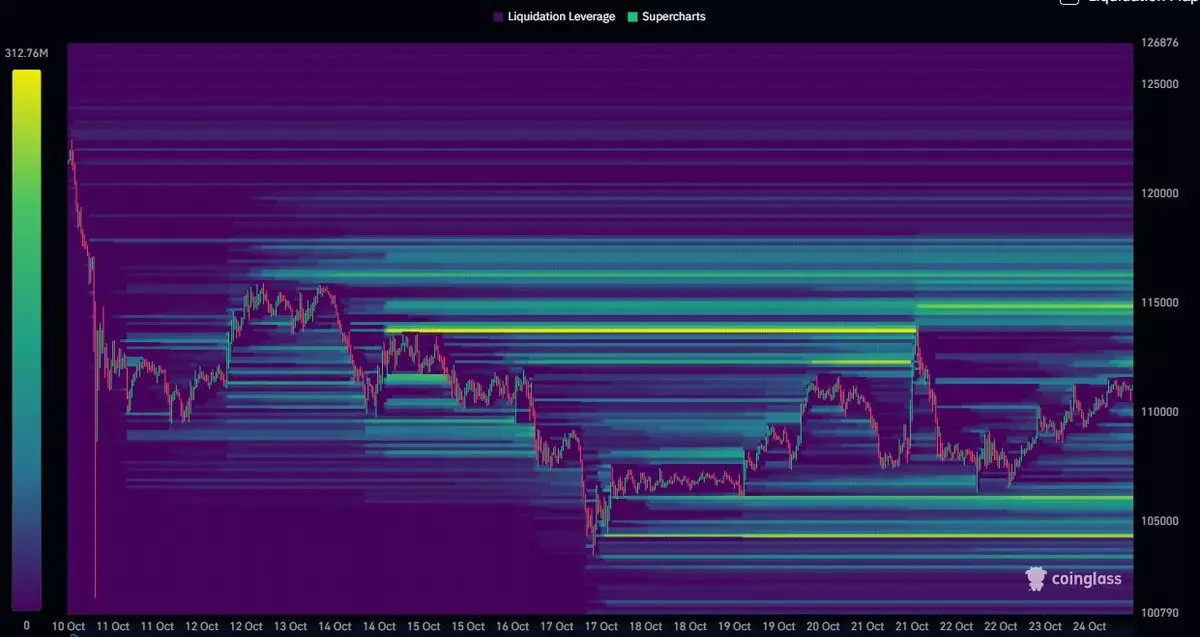Toggle the Supercharts series label
The image size is (1200, 637).
(x=673, y=17)
